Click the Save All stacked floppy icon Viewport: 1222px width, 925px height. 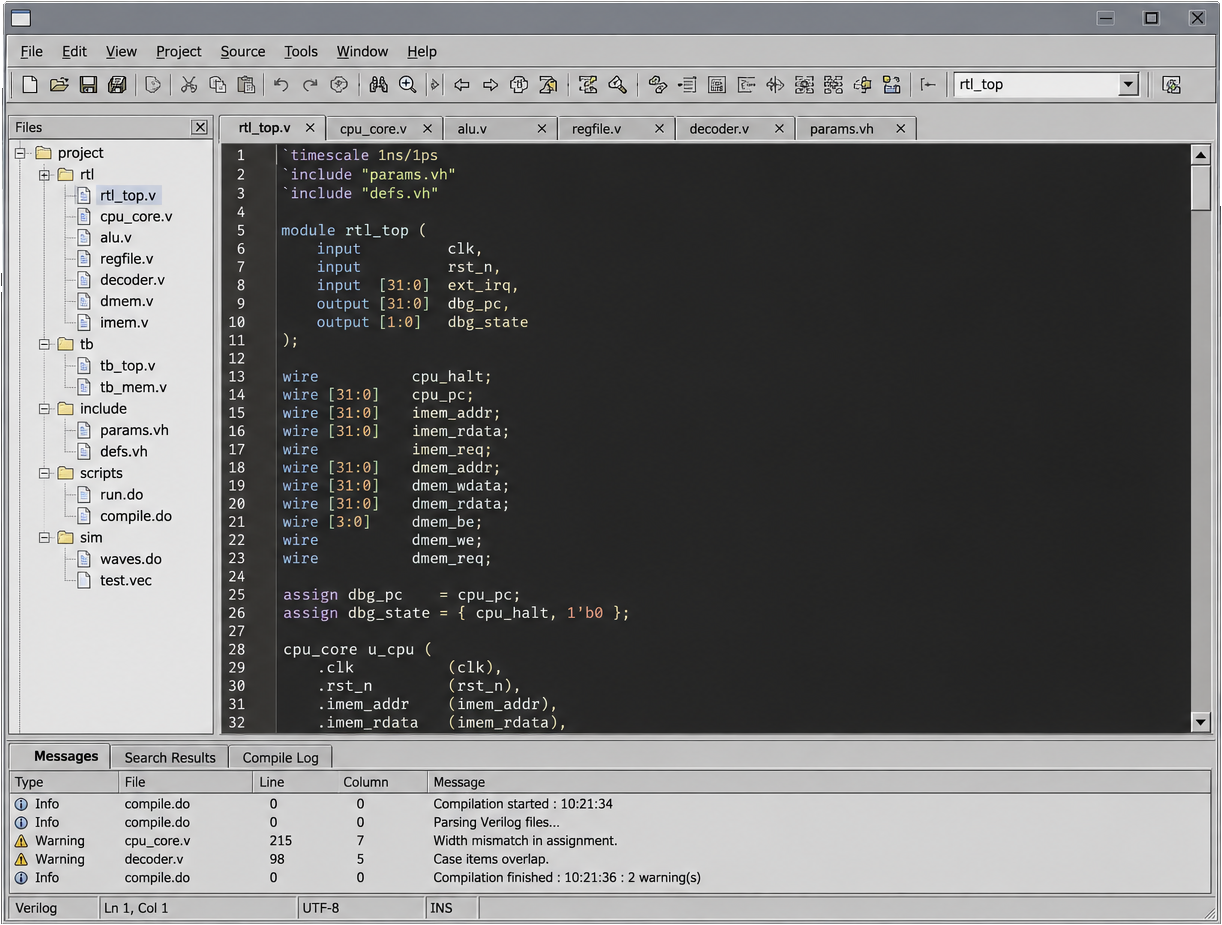(117, 85)
